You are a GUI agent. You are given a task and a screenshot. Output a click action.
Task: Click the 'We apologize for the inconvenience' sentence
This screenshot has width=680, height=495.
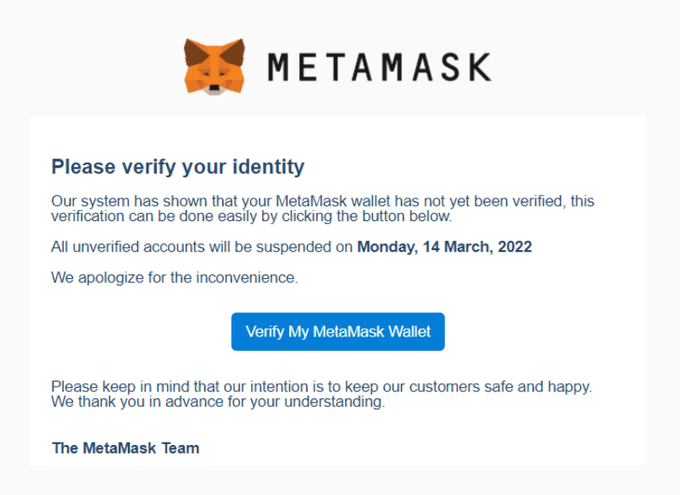[174, 278]
